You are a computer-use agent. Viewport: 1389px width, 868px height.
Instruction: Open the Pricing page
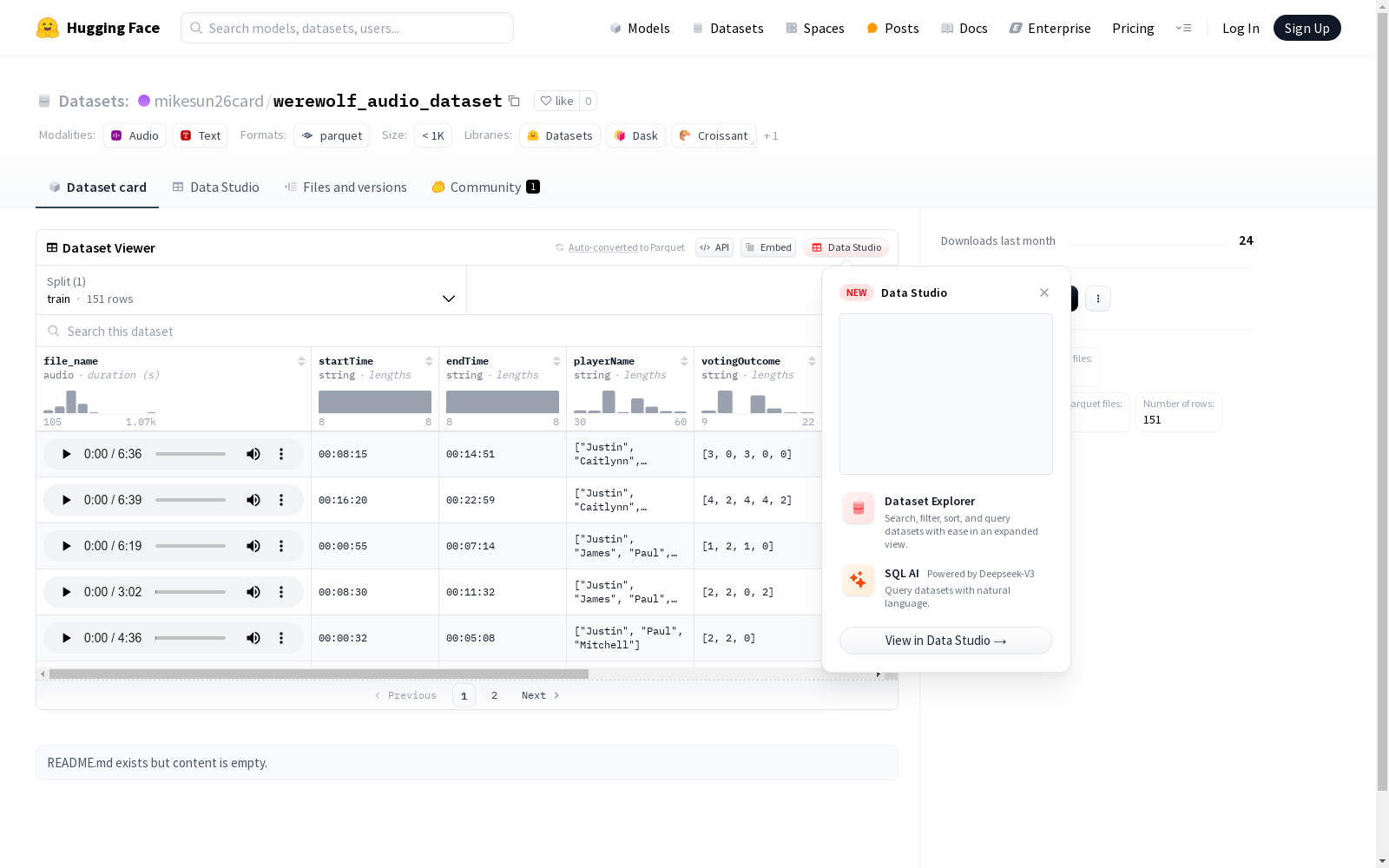pos(1133,28)
